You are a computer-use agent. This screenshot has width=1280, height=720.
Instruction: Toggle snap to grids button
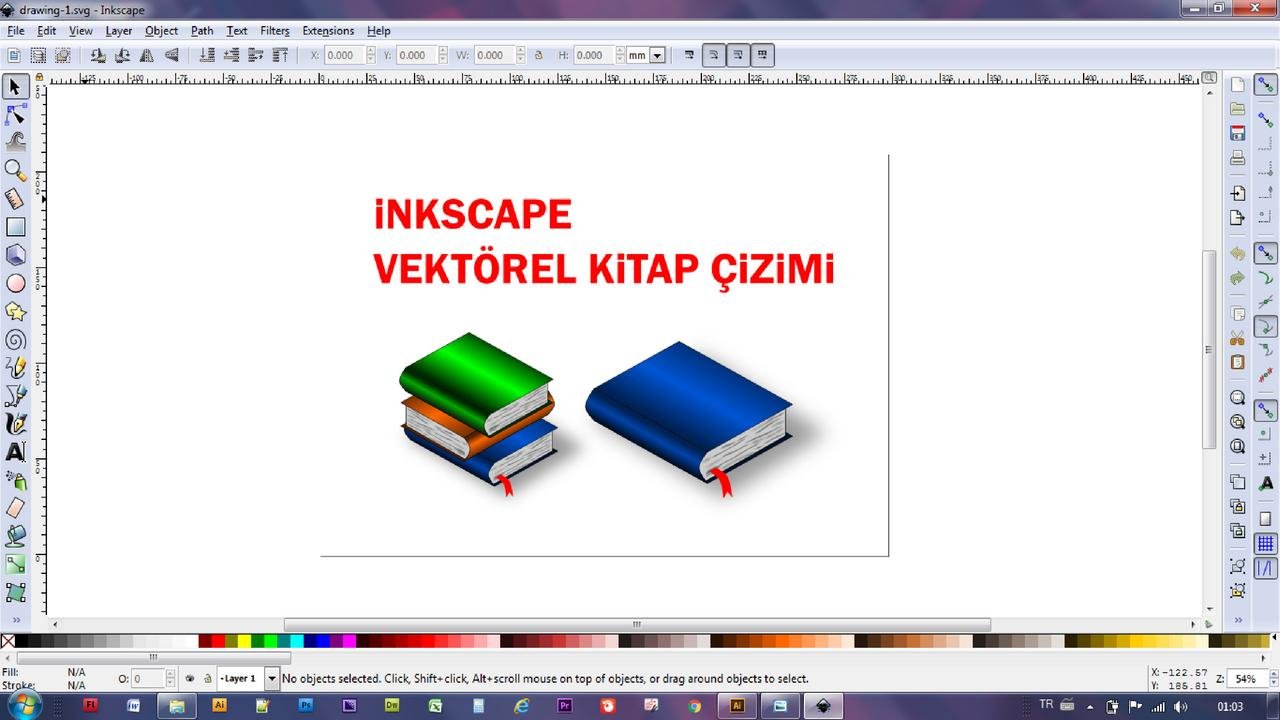(x=1266, y=545)
